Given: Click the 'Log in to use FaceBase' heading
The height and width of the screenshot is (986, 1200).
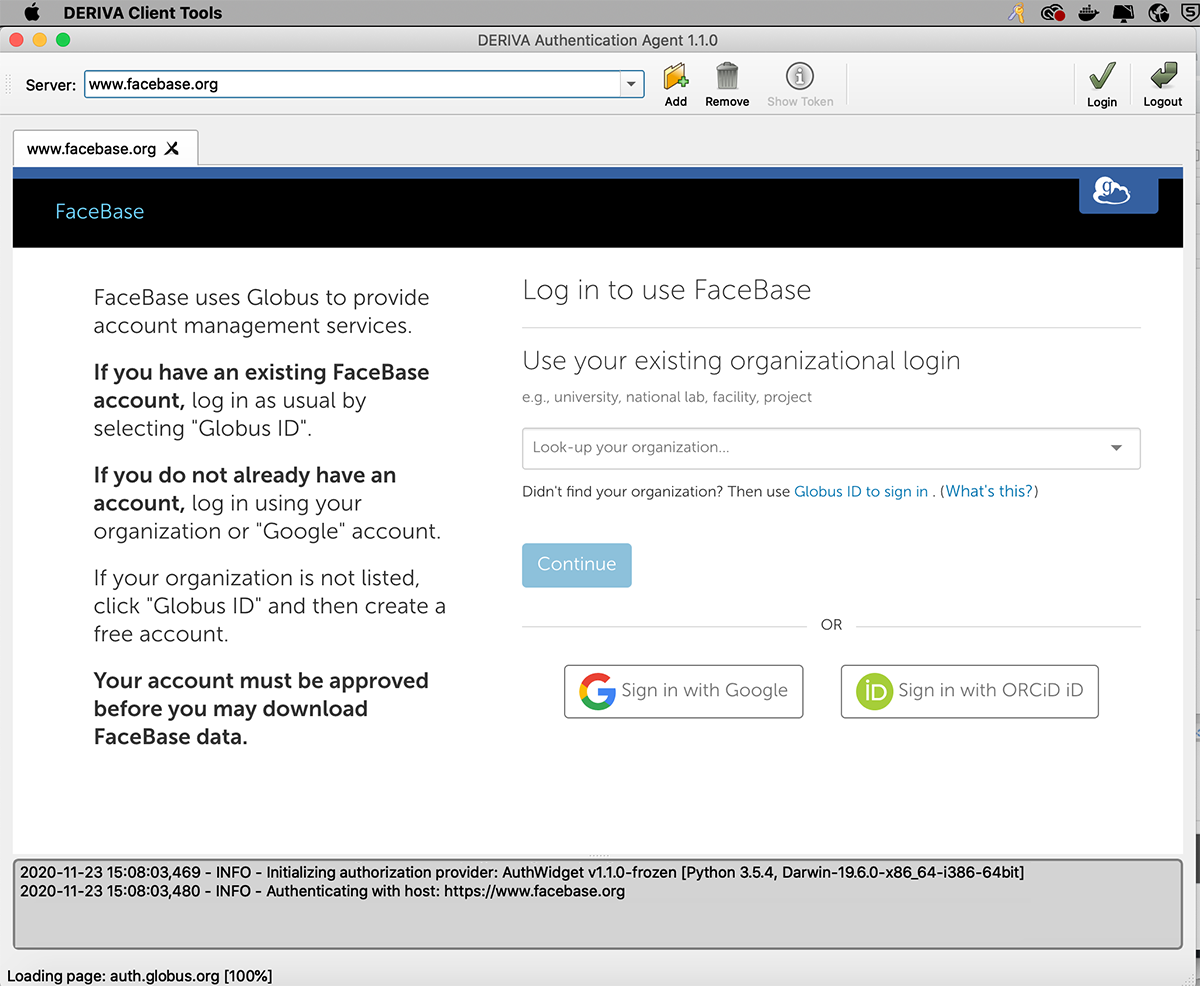Looking at the screenshot, I should 667,291.
